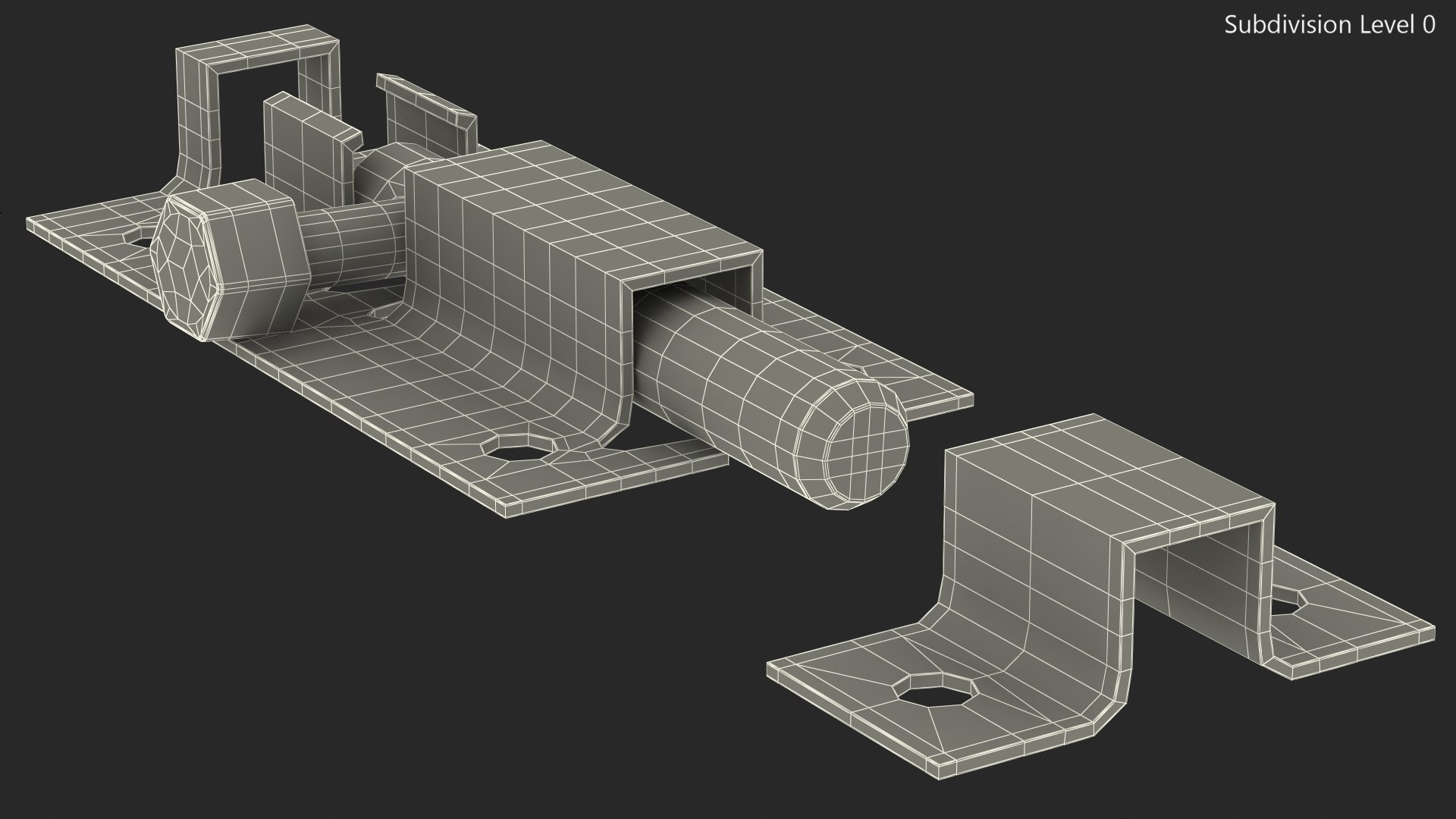Click the screw hole on strike plate rear flange
The width and height of the screenshot is (1456, 819).
click(1284, 605)
